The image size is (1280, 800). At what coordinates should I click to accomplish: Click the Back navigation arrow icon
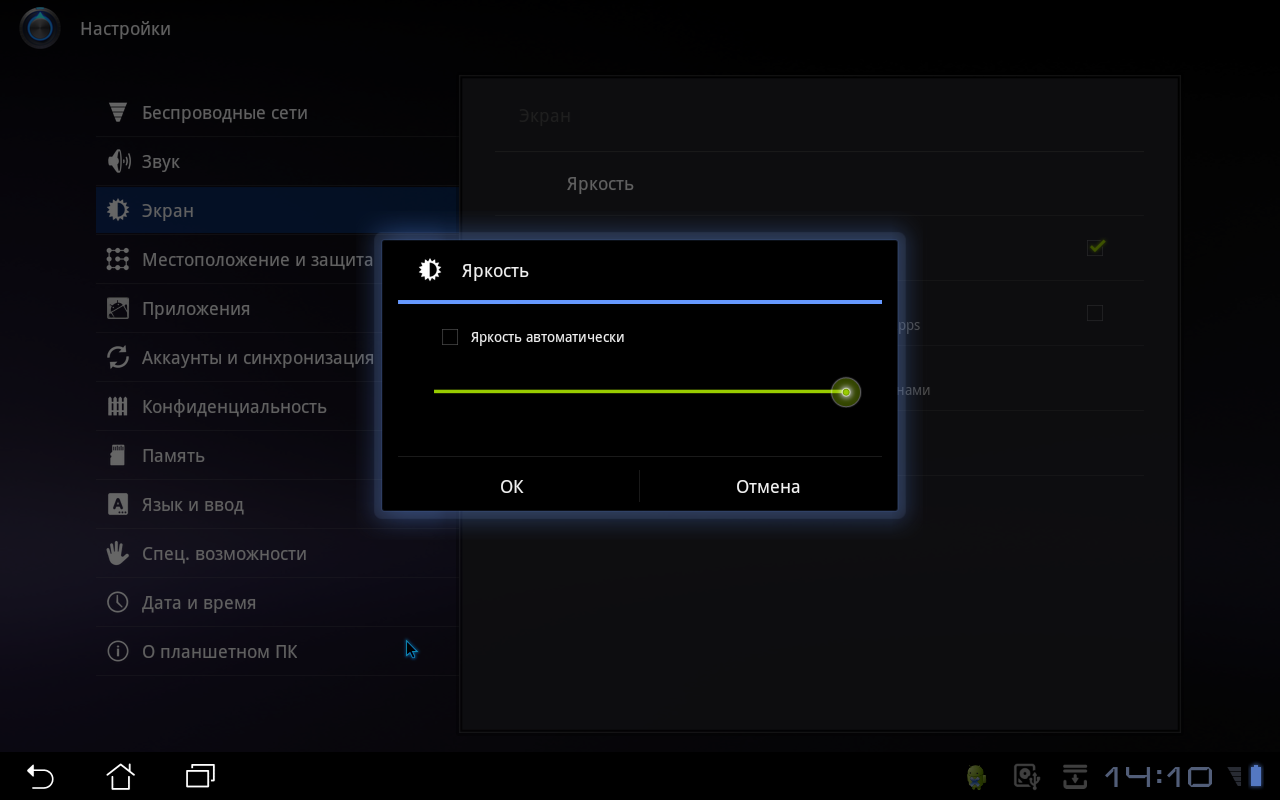pos(40,776)
